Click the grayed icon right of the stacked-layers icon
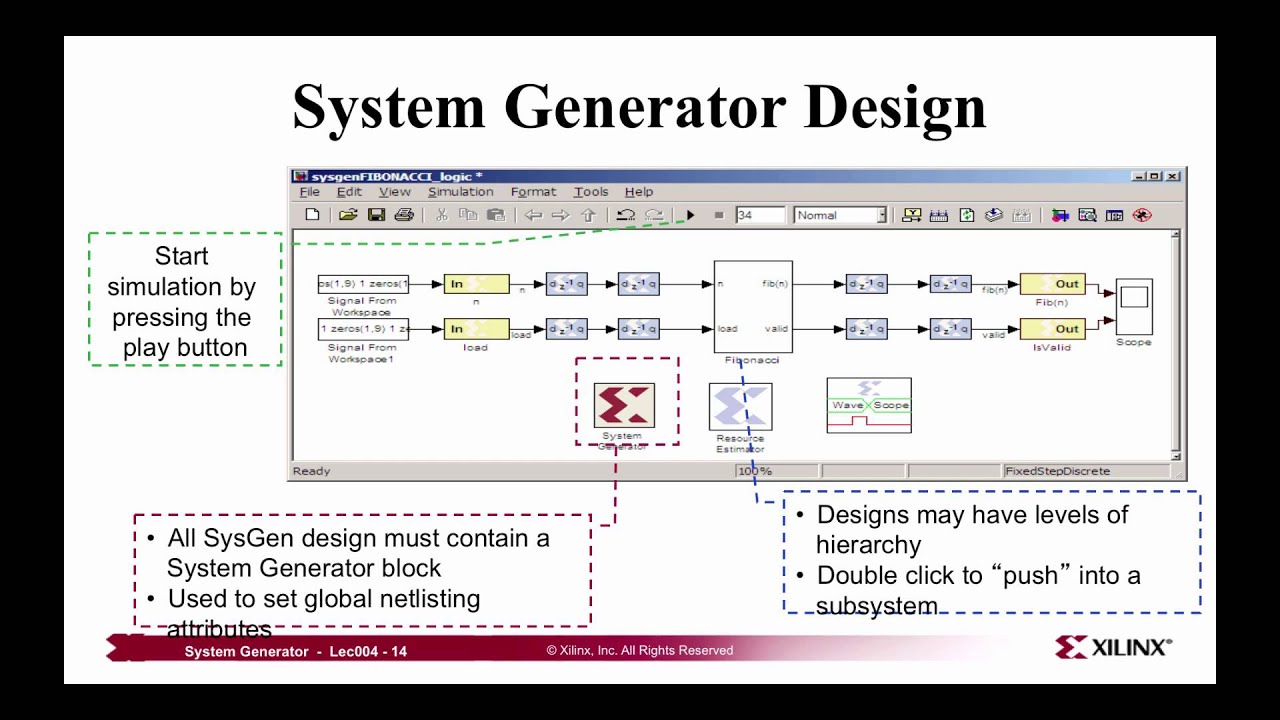This screenshot has height=720, width=1280. tap(1021, 215)
